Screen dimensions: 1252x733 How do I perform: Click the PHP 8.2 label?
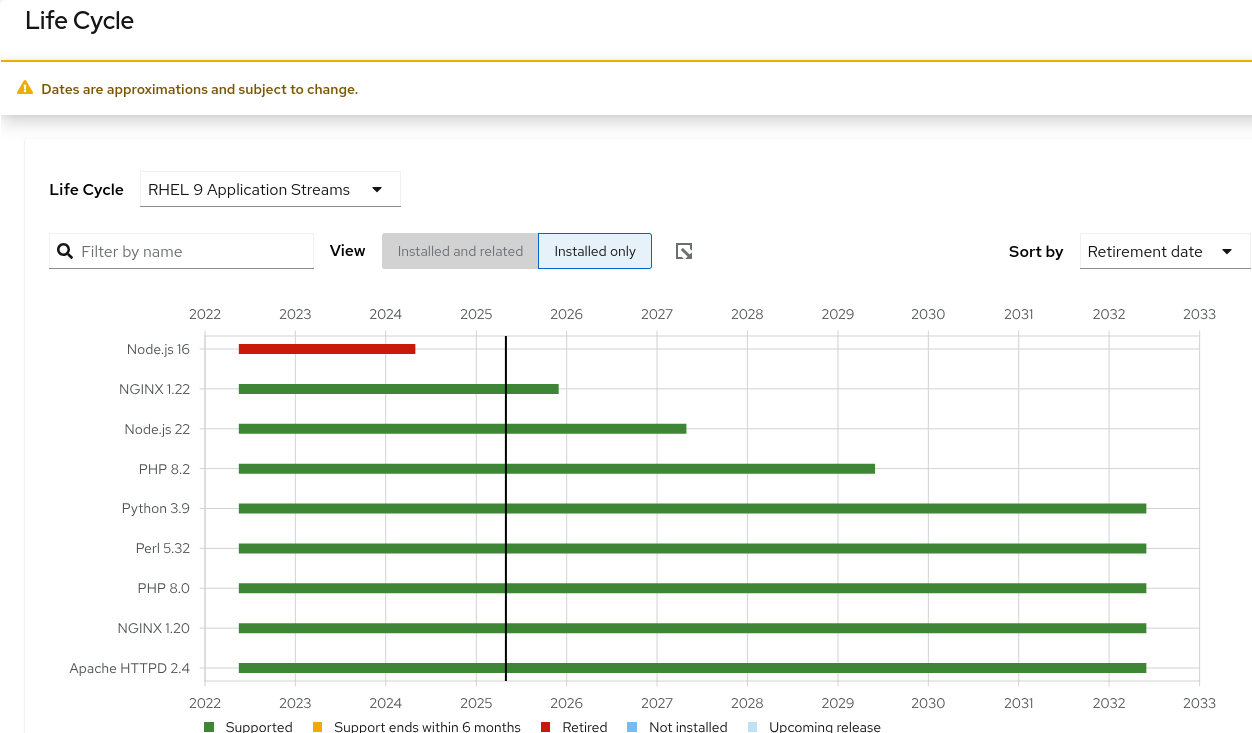click(x=164, y=468)
